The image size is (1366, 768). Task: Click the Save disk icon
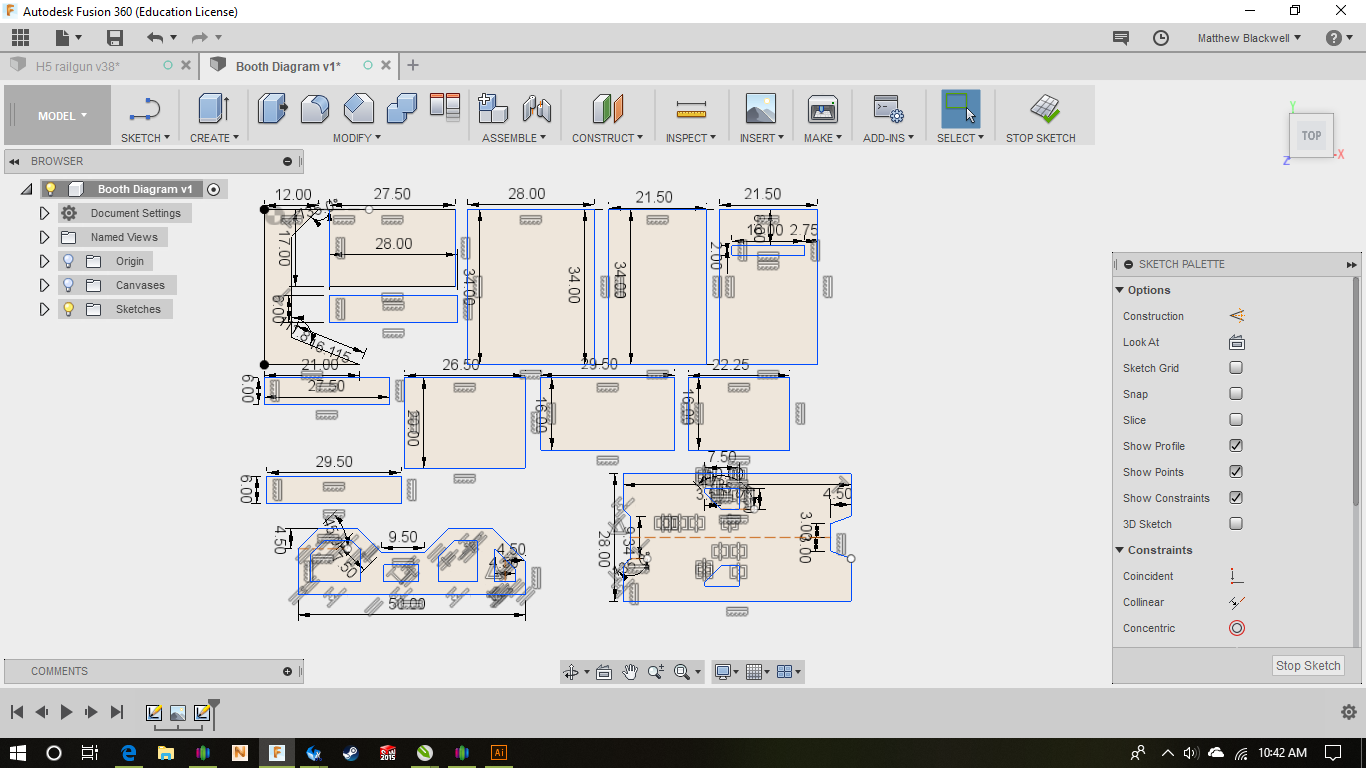115,38
